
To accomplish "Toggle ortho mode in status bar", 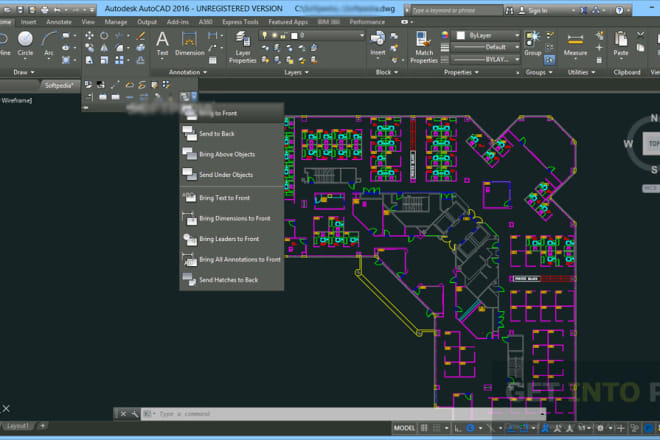I will tap(458, 428).
